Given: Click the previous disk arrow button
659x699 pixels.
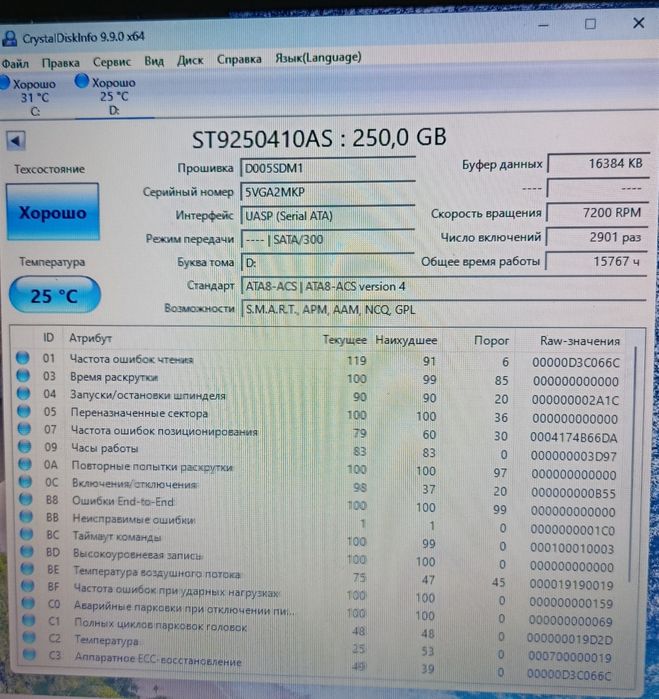Looking at the screenshot, I should 16,141.
